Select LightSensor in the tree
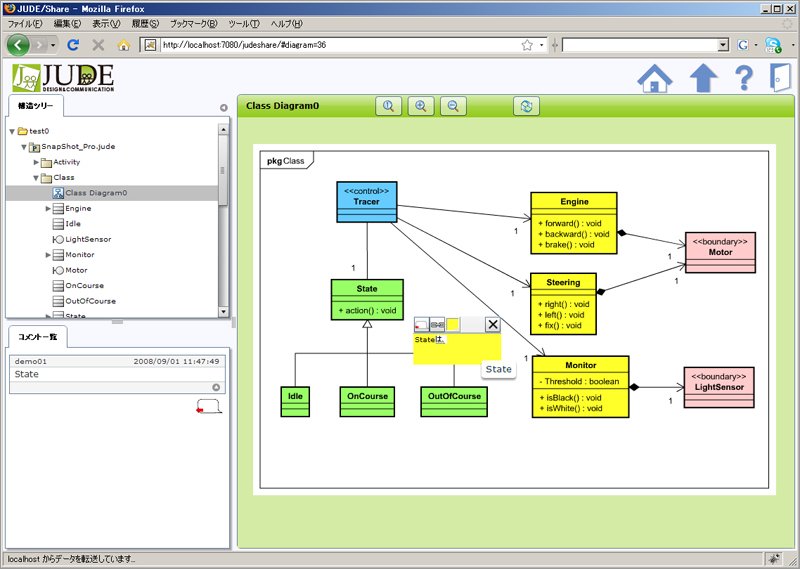Screen dimensions: 800x569 coord(88,239)
